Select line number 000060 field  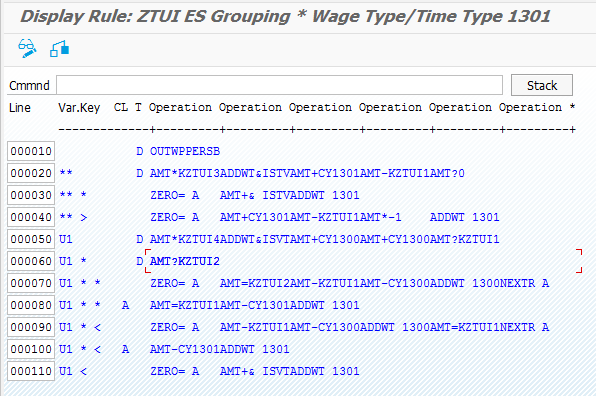31,261
